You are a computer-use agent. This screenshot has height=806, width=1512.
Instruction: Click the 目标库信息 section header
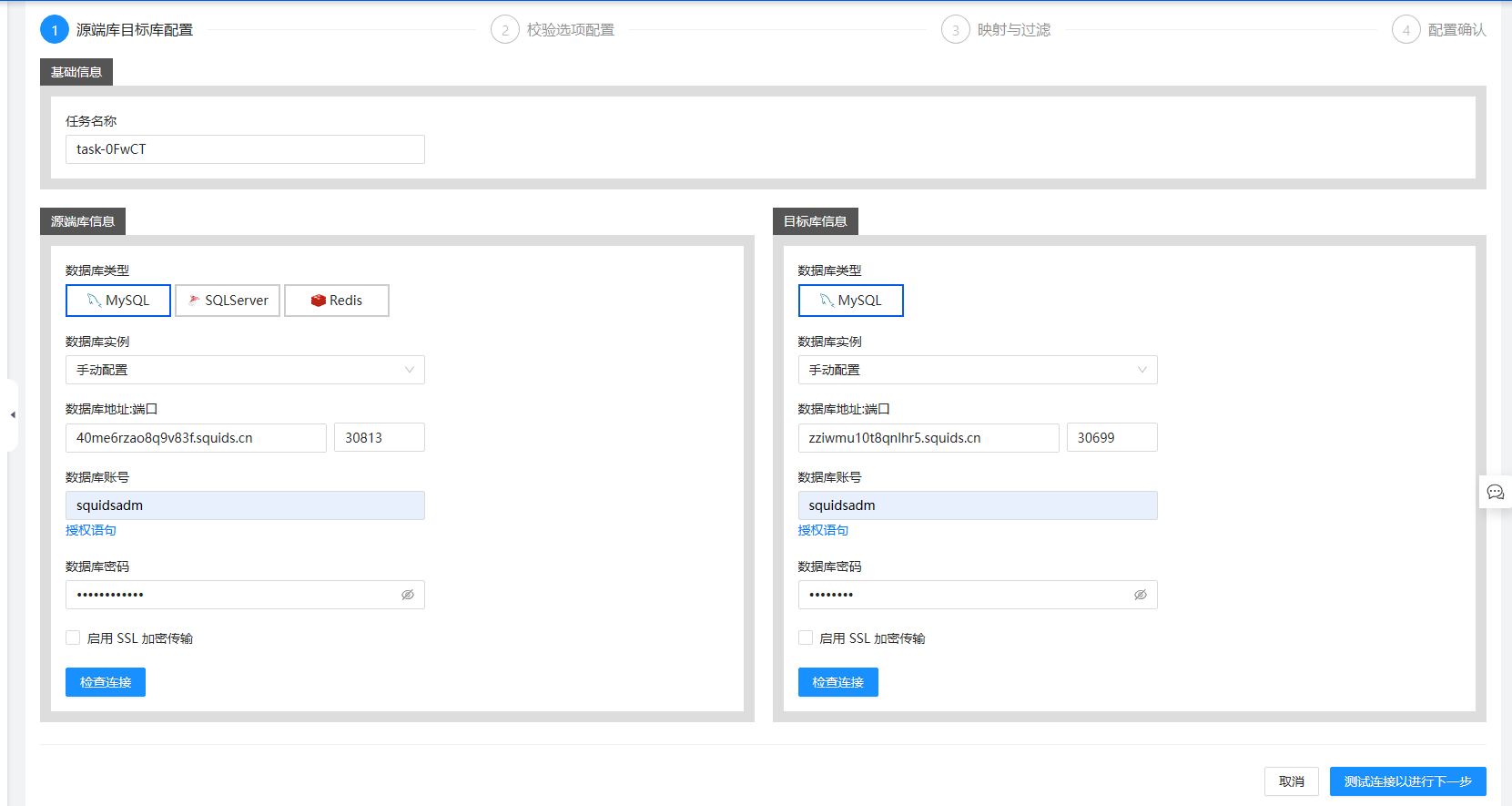pos(816,221)
